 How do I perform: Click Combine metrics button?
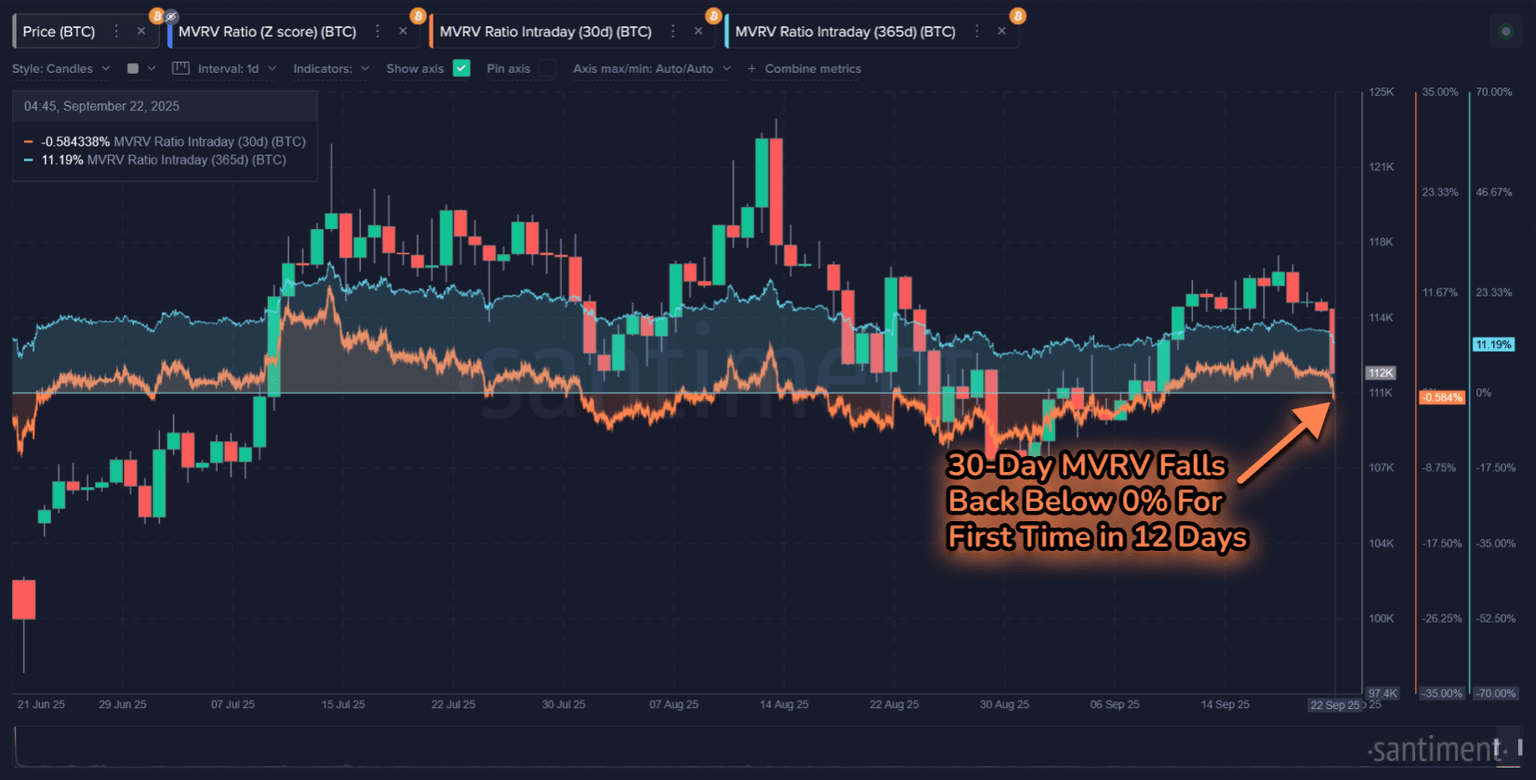(804, 69)
